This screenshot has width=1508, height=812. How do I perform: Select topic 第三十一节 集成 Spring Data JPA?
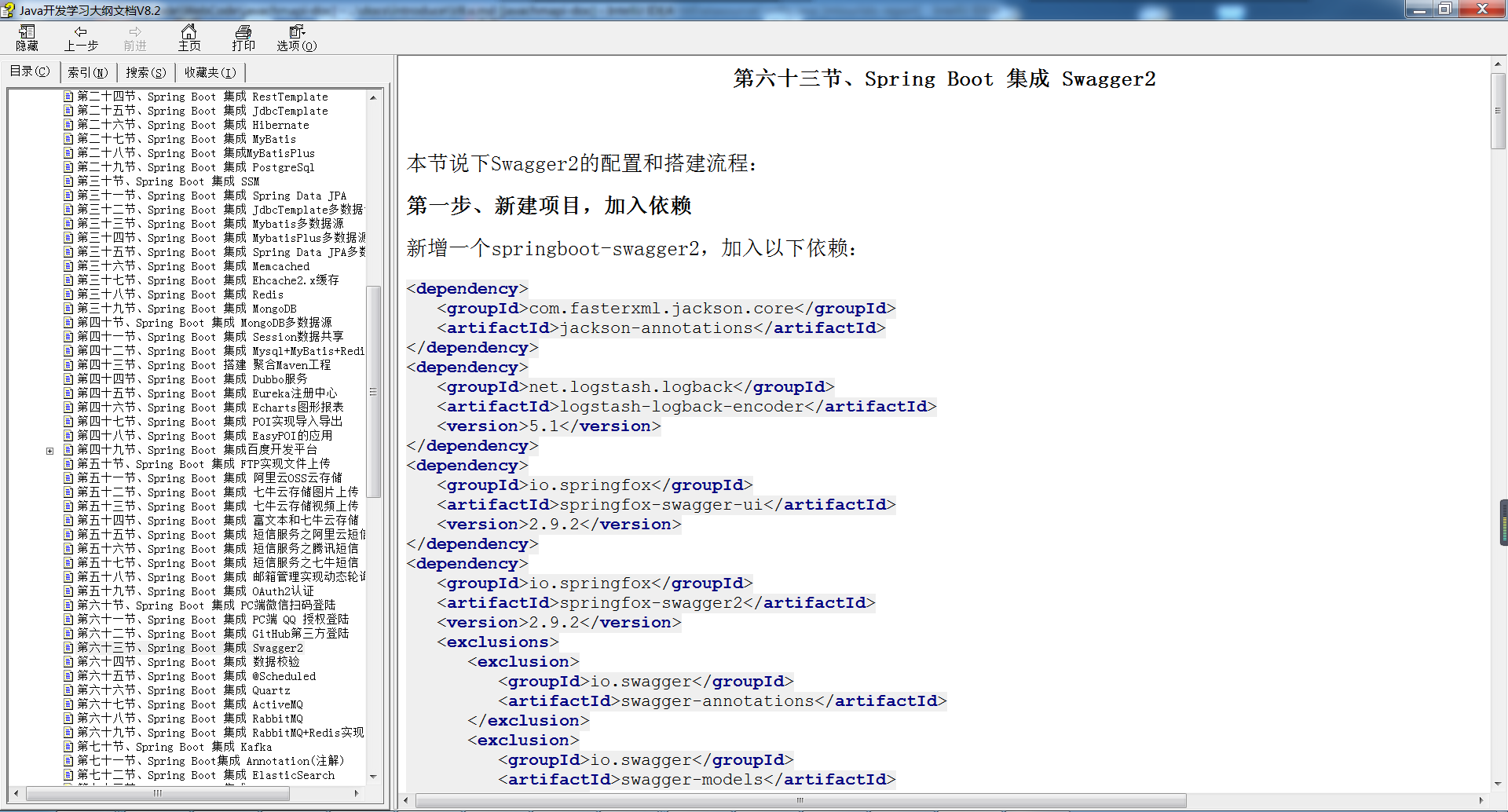pos(211,196)
